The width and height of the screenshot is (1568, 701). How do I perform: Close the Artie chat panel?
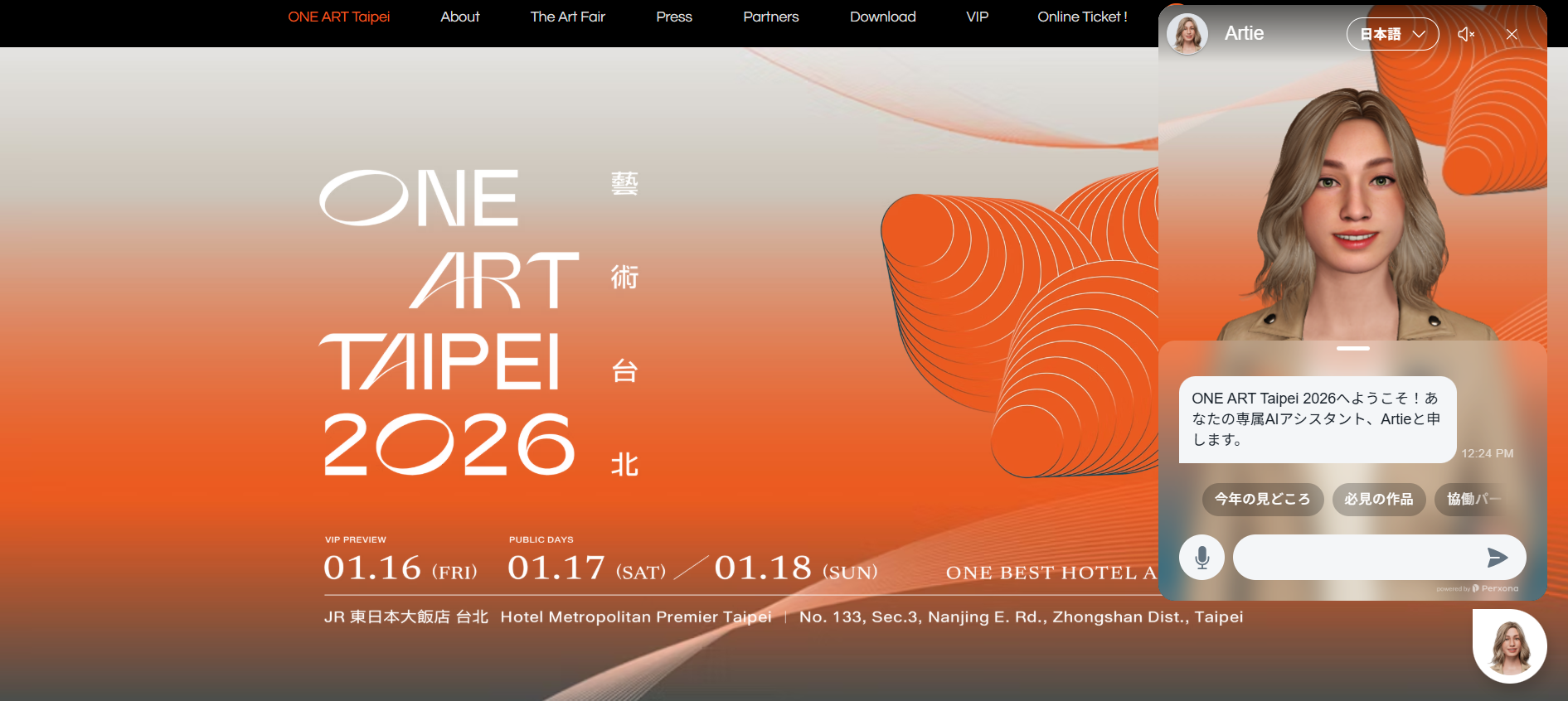(x=1512, y=34)
